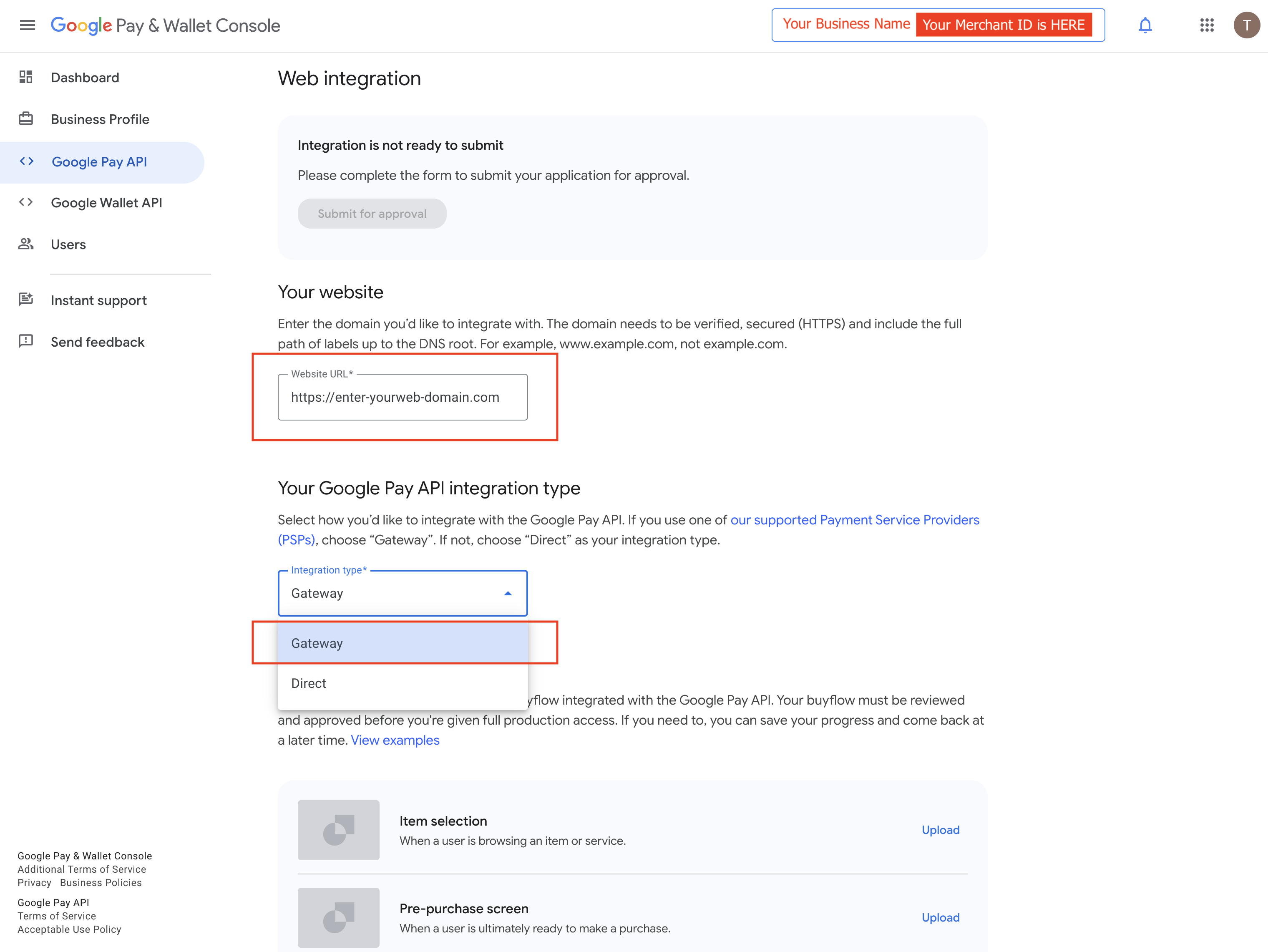Select Google Pay API menu item
1268x952 pixels.
point(99,162)
